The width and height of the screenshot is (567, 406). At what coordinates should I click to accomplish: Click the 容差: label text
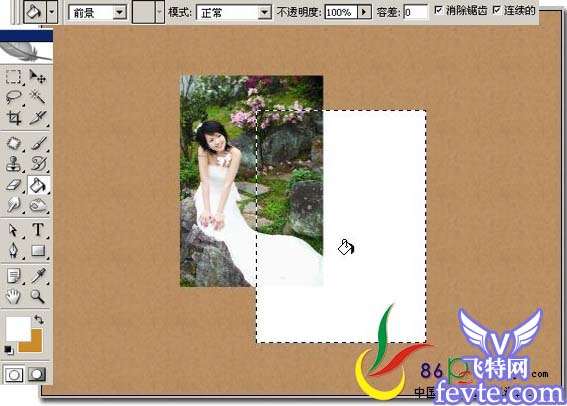click(x=388, y=13)
